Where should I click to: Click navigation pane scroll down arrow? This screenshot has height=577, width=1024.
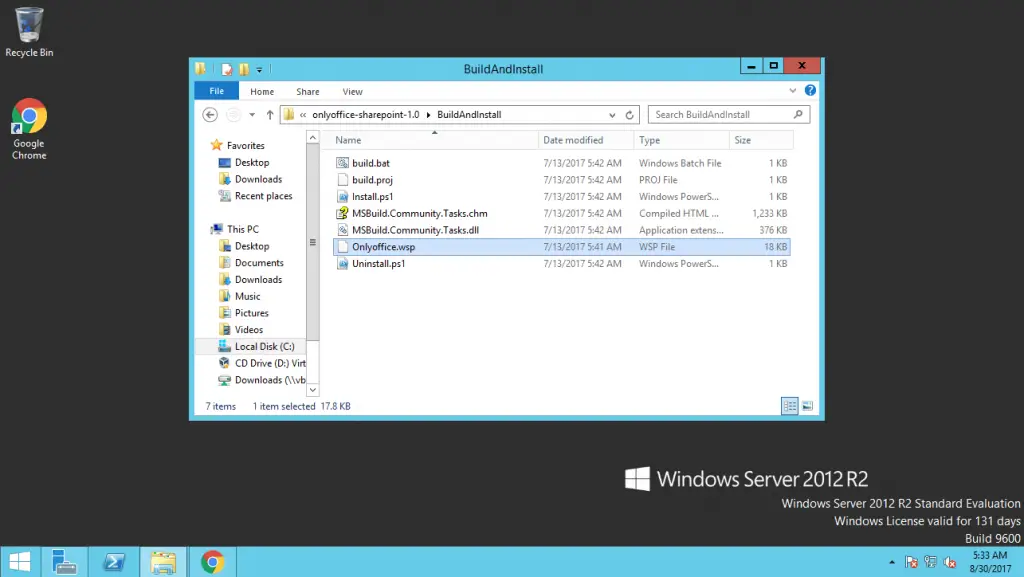(313, 390)
